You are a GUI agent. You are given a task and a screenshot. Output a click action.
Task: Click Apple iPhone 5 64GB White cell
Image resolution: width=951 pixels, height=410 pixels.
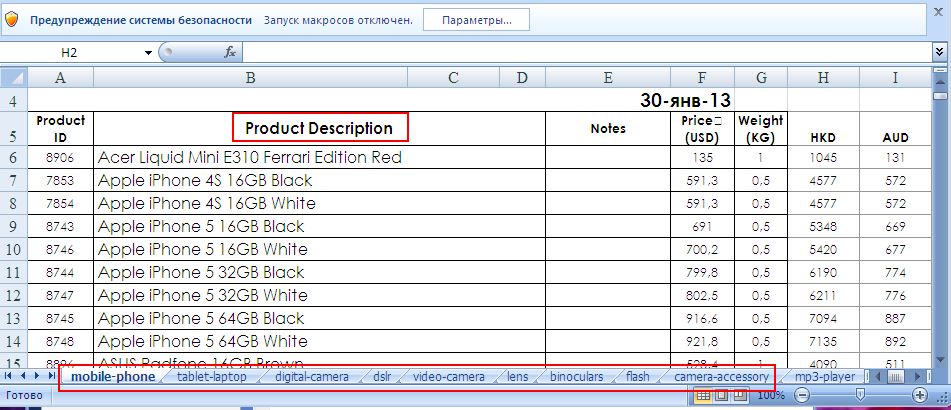point(320,341)
